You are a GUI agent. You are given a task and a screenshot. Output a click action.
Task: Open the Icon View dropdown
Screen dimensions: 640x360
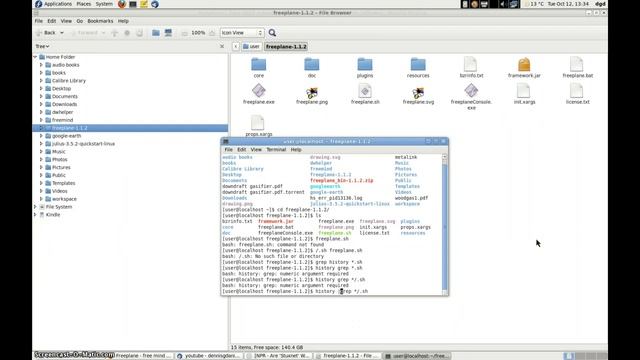pos(242,33)
